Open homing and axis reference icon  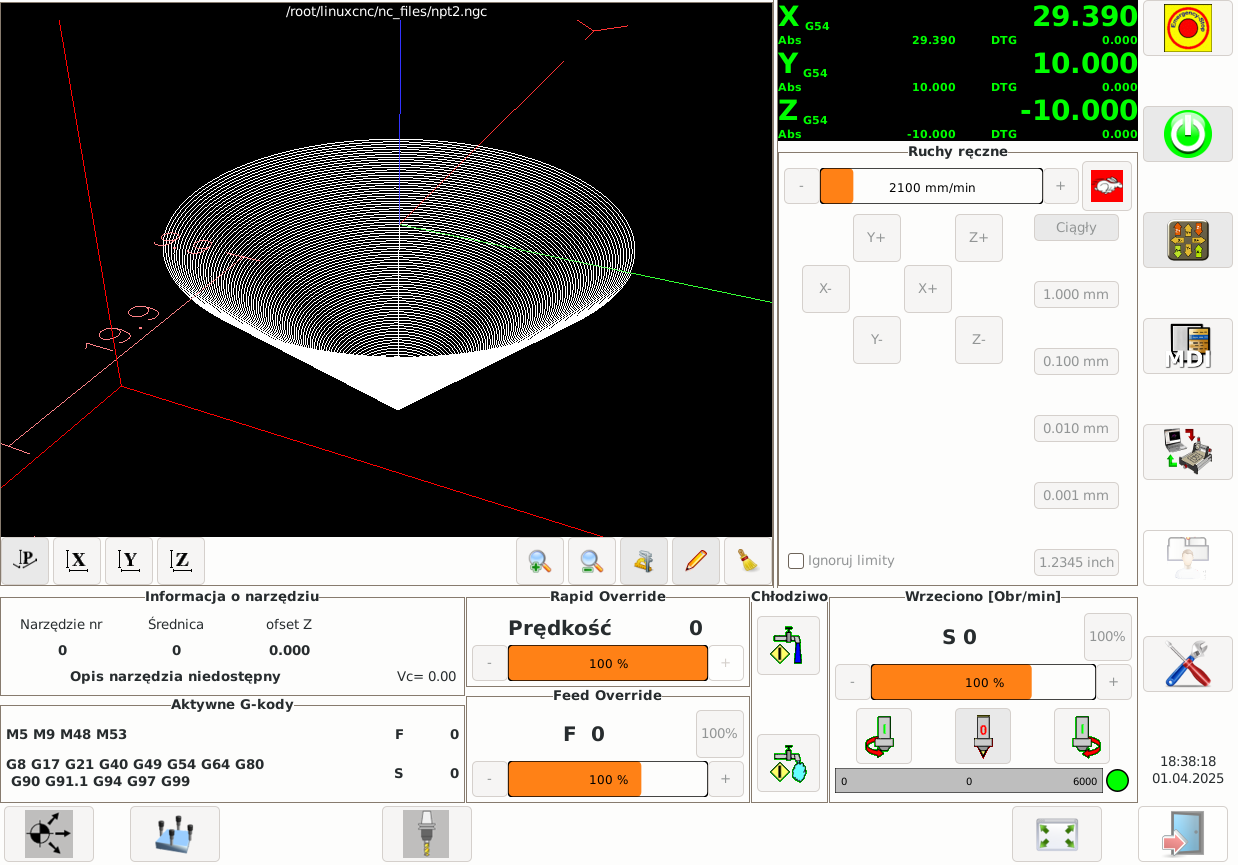coord(49,834)
